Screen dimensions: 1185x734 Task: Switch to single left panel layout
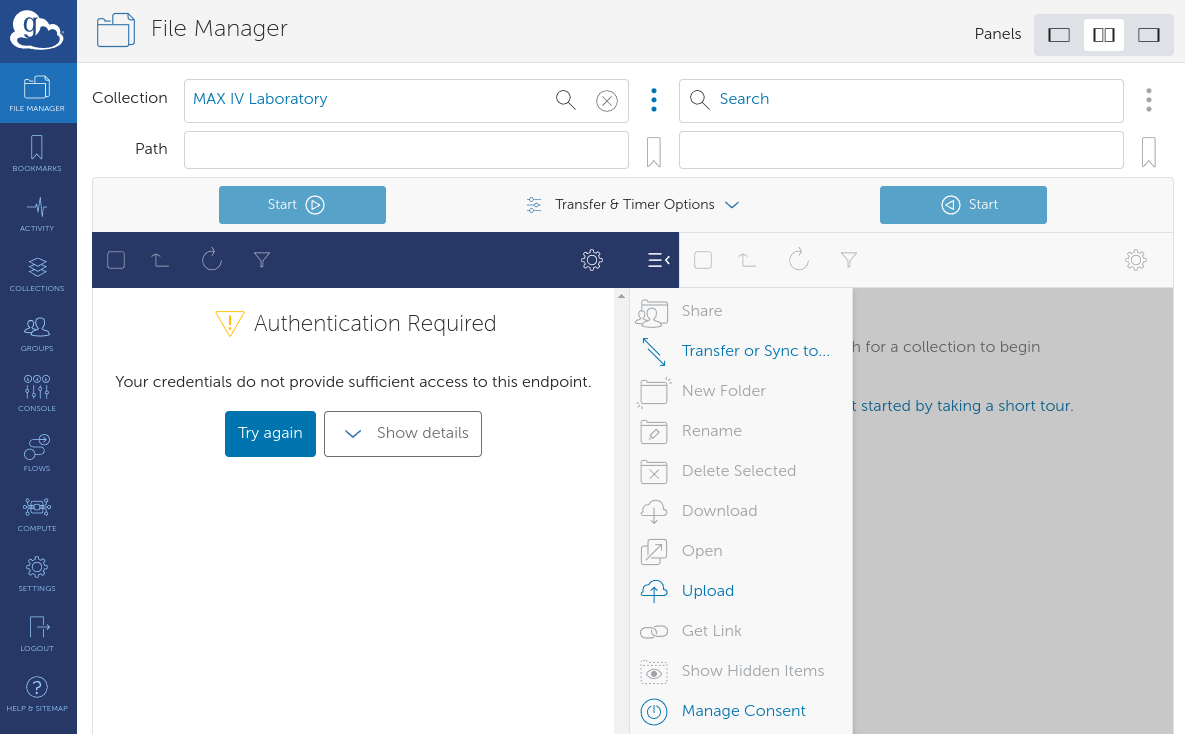1059,35
